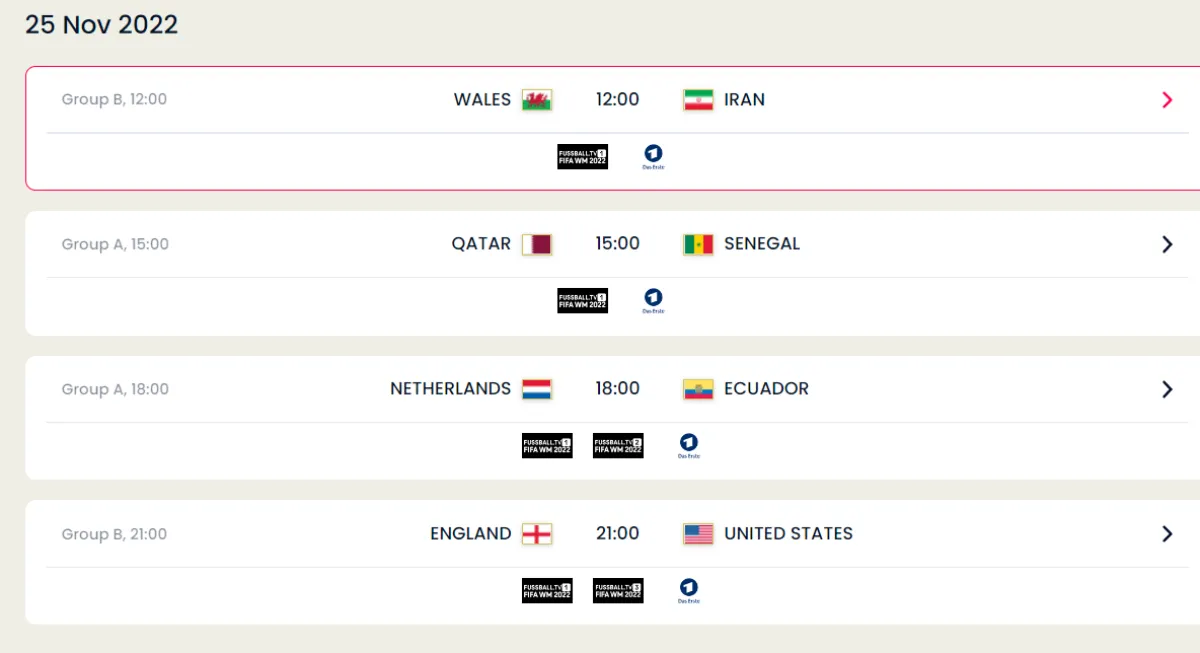The image size is (1200, 653).
Task: Expand Netherlands vs Ecuador chevron
Action: click(1167, 389)
